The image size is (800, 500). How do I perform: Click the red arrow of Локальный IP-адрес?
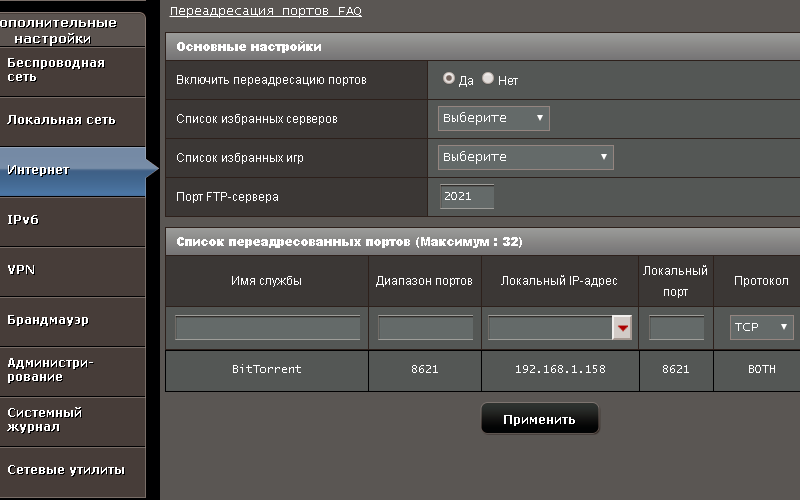623,328
